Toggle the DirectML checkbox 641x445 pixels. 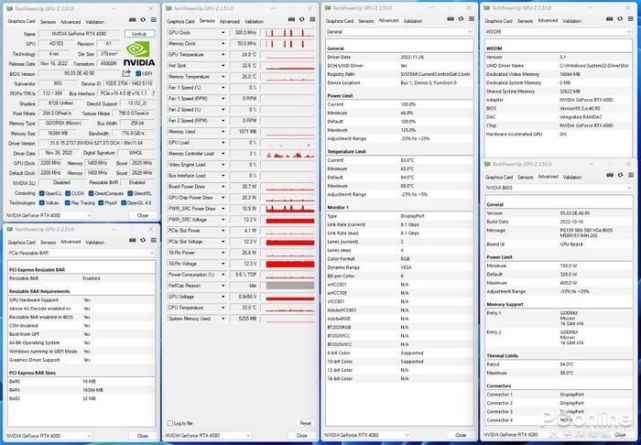point(130,193)
